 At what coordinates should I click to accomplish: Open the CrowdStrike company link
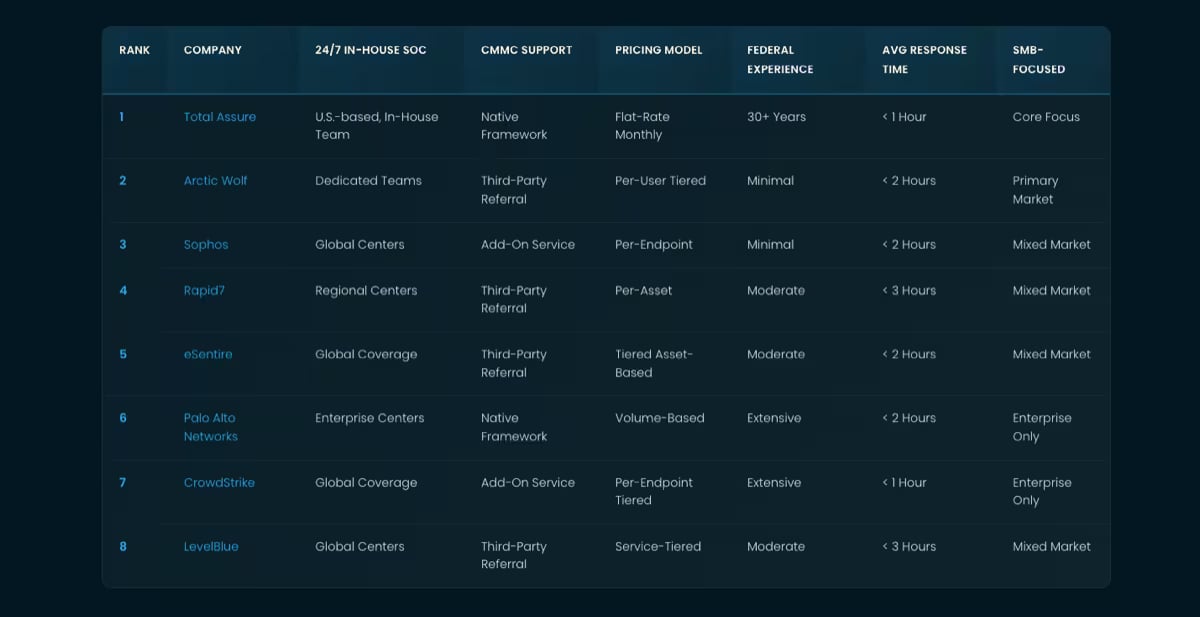219,483
